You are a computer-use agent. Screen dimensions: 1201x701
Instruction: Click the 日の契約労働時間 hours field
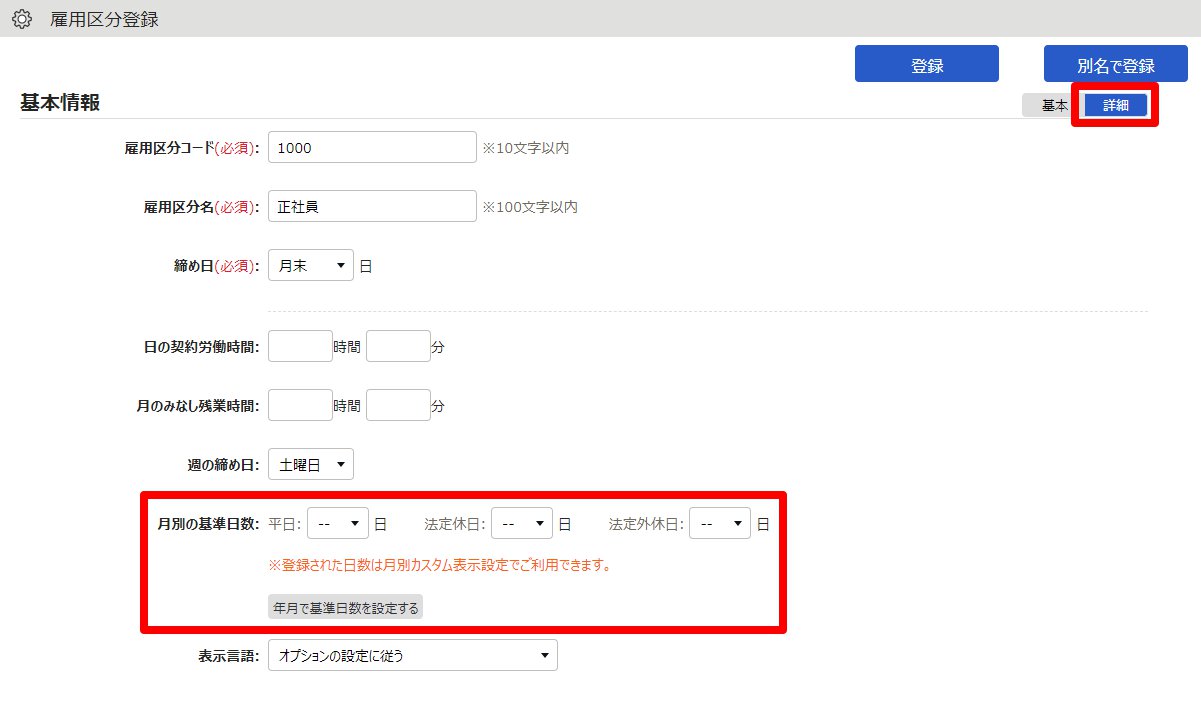pyautogui.click(x=300, y=346)
